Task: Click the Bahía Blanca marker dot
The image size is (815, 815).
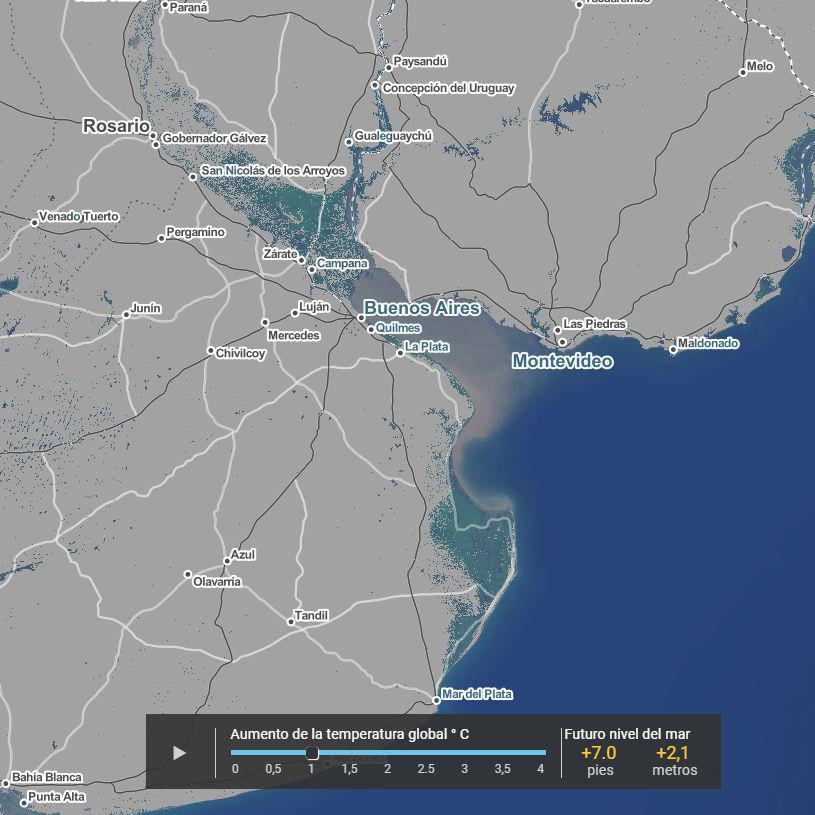Action: pyautogui.click(x=6, y=783)
